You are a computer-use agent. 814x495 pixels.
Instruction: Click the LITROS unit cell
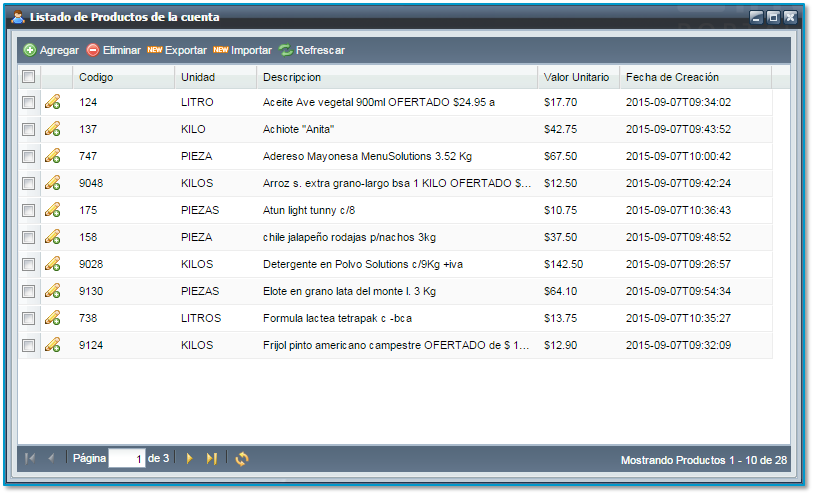201,318
